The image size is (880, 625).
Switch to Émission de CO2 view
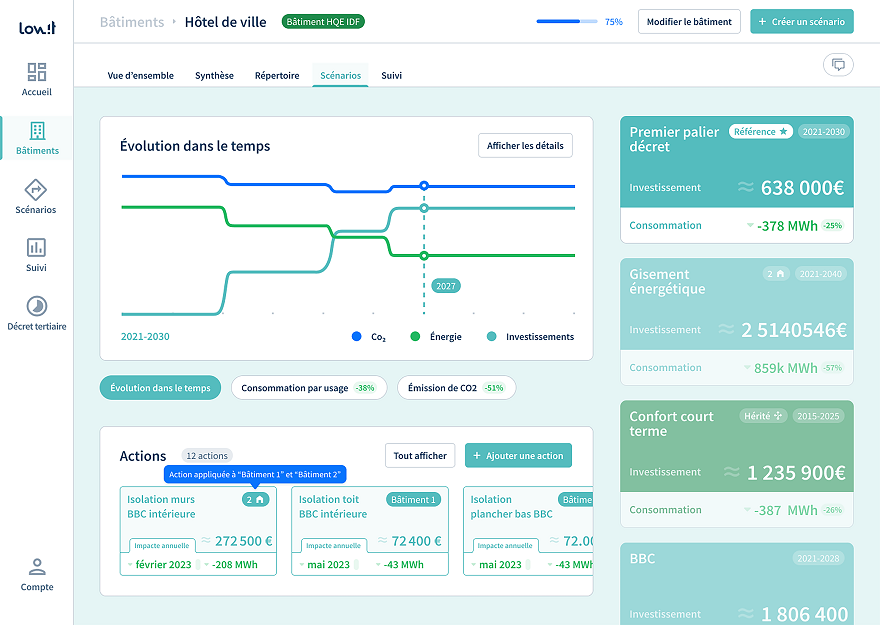coord(456,388)
